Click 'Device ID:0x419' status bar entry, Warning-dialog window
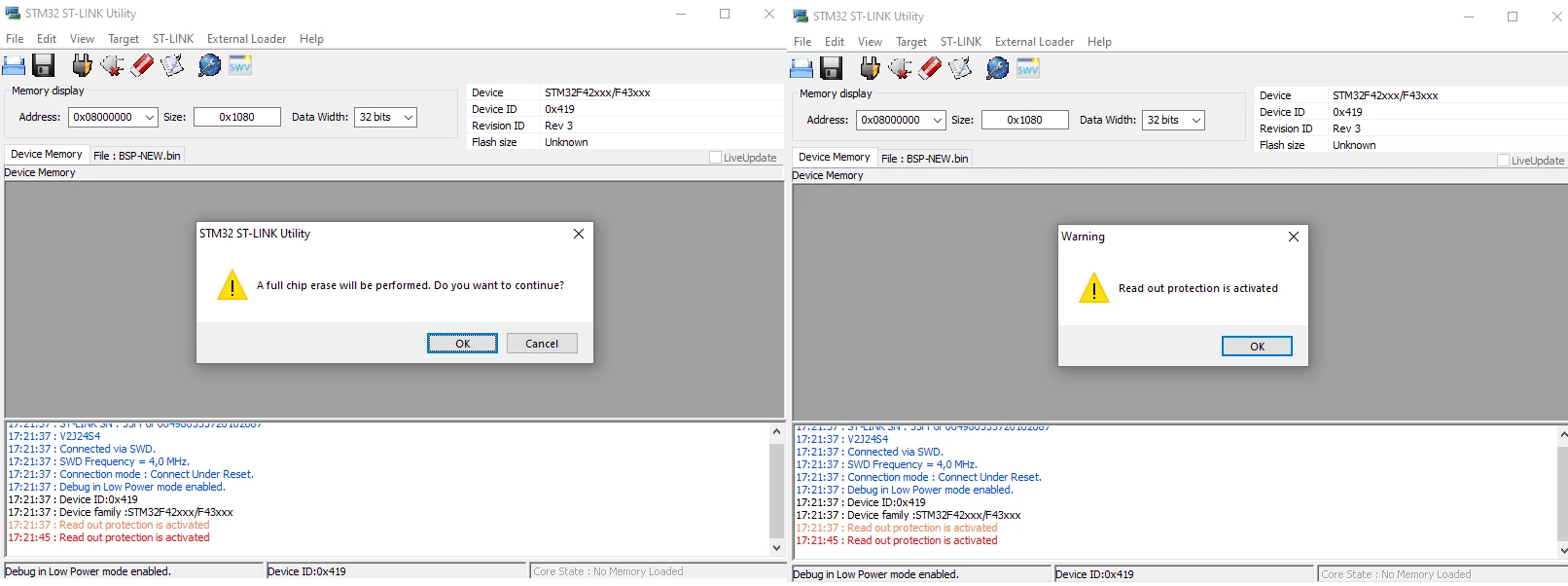The width and height of the screenshot is (1568, 586). pyautogui.click(x=1094, y=574)
